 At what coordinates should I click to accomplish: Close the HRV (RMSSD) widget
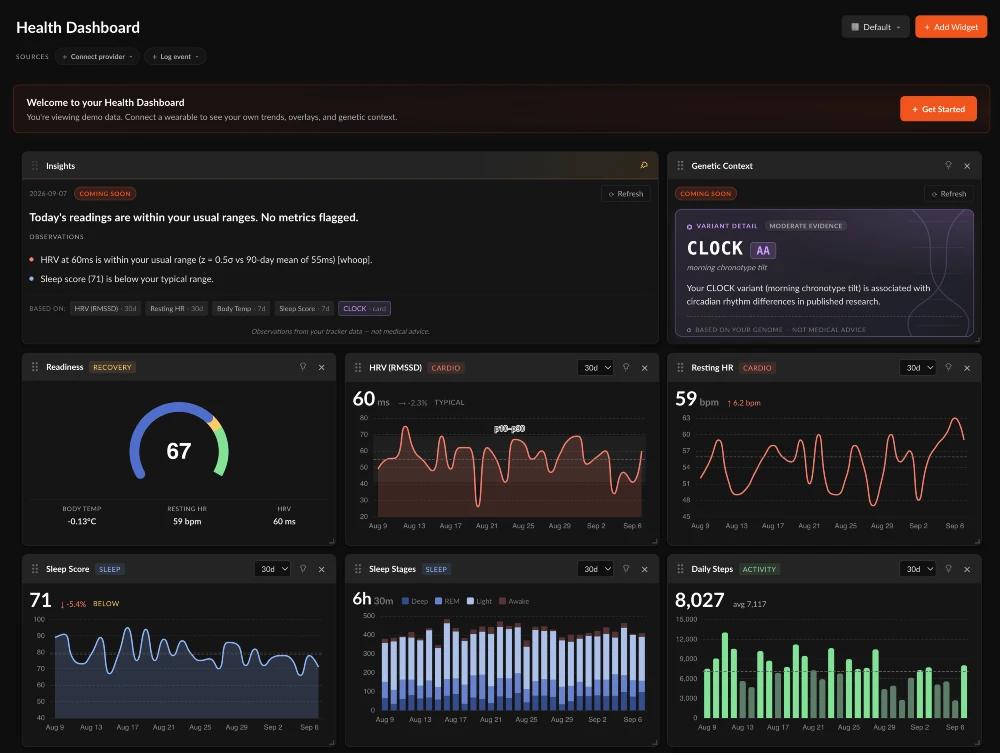click(x=645, y=368)
